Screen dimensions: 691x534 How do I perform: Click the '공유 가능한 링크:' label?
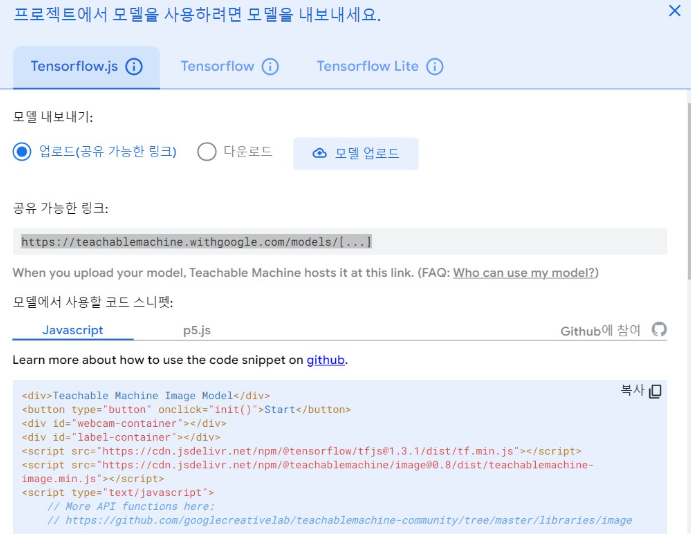[60, 208]
